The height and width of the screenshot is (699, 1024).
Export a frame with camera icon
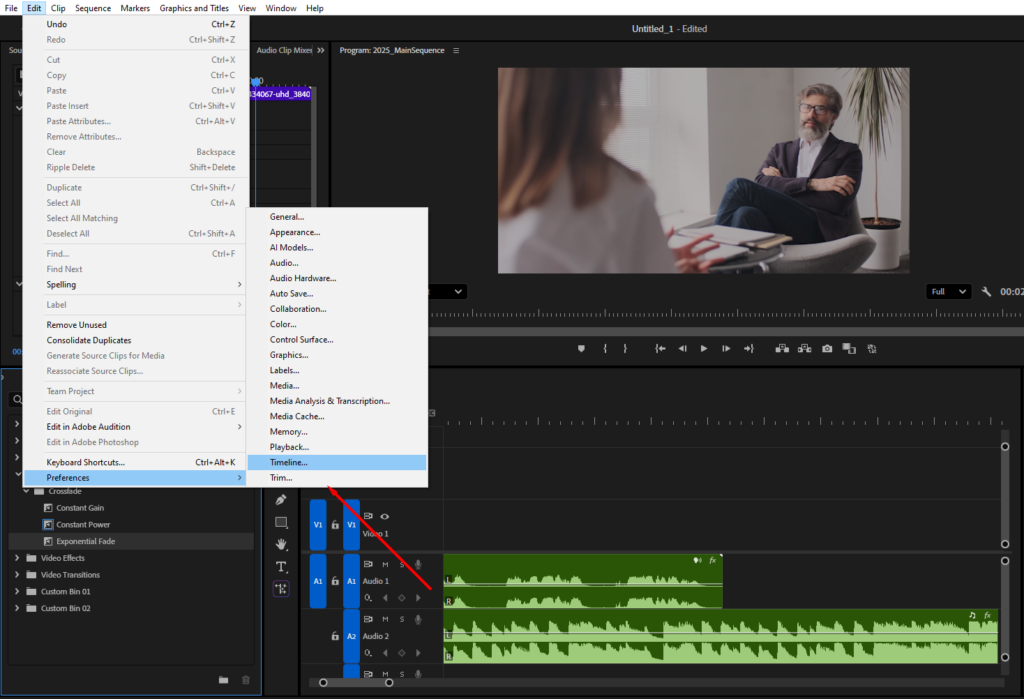827,349
